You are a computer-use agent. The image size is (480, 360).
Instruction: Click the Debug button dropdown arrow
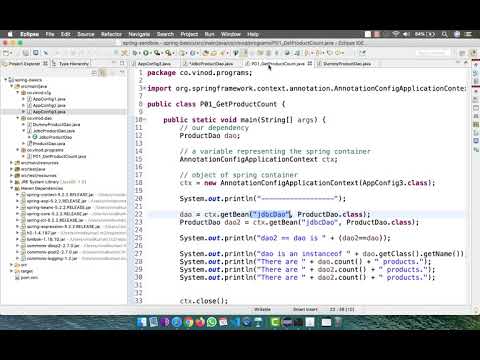(x=139, y=53)
